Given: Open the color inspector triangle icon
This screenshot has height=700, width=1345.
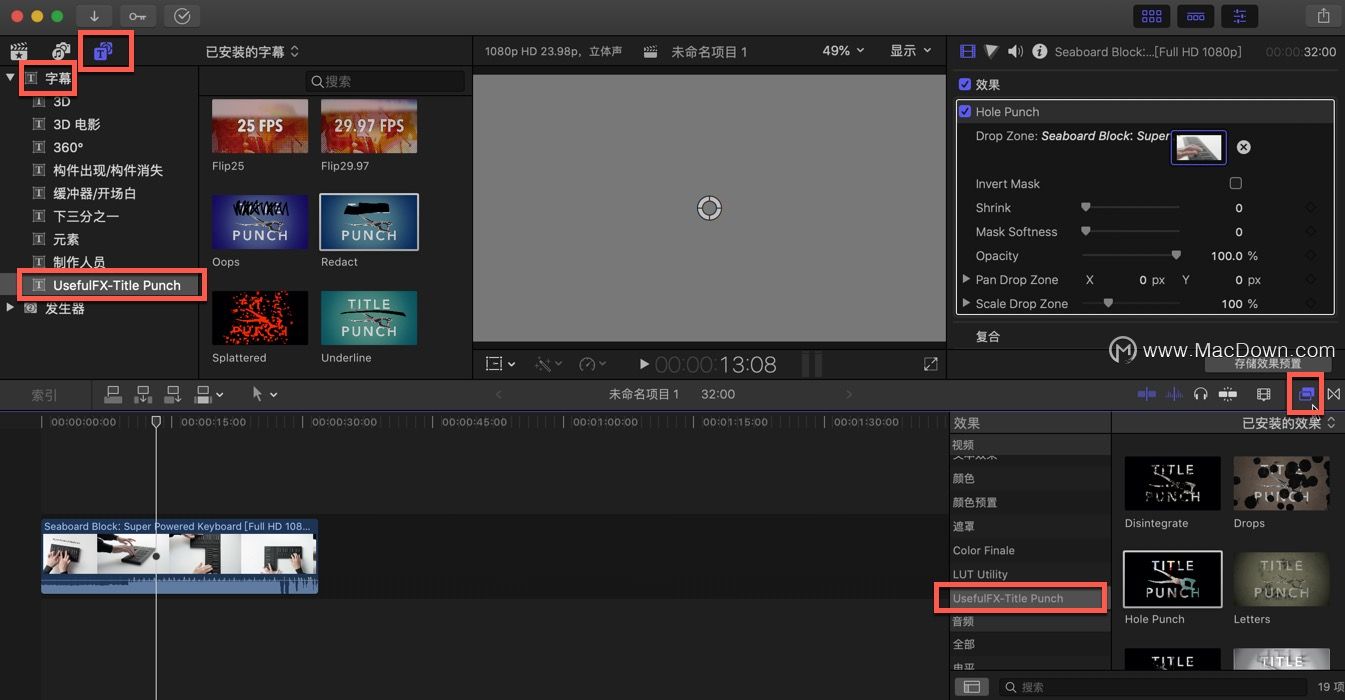Looking at the screenshot, I should [x=991, y=51].
